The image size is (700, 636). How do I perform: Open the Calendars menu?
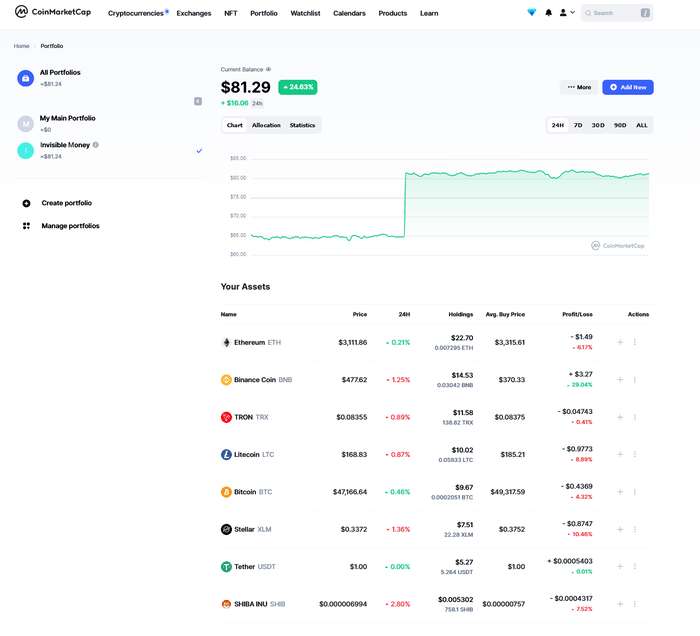(349, 13)
